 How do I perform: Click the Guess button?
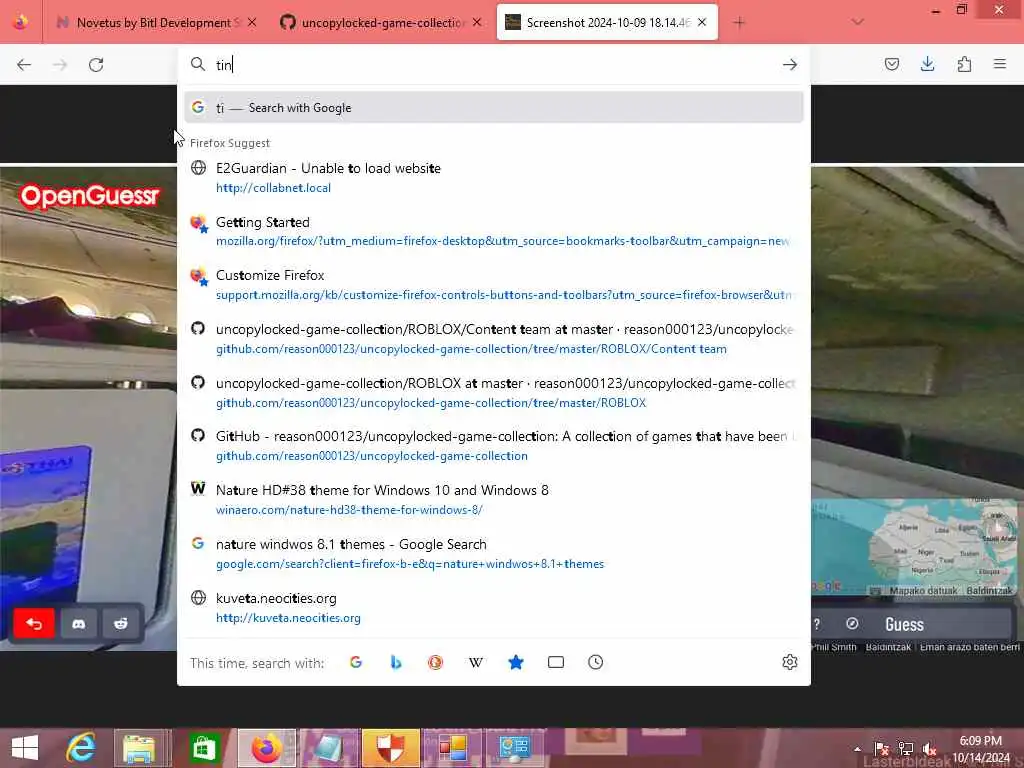point(904,624)
